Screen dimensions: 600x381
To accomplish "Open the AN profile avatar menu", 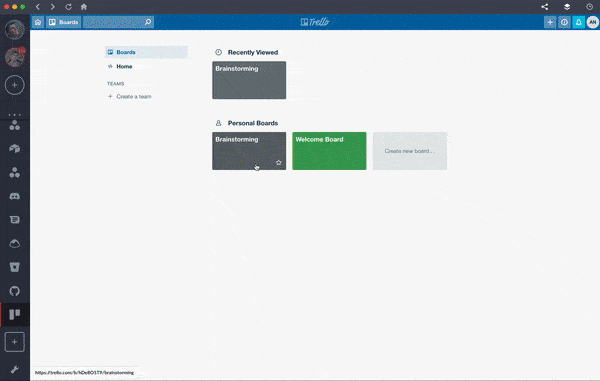I will [592, 22].
